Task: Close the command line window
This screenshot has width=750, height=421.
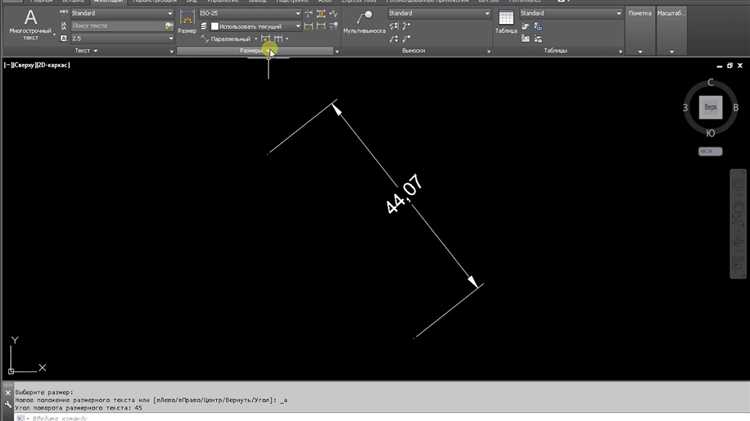Action: coord(8,393)
